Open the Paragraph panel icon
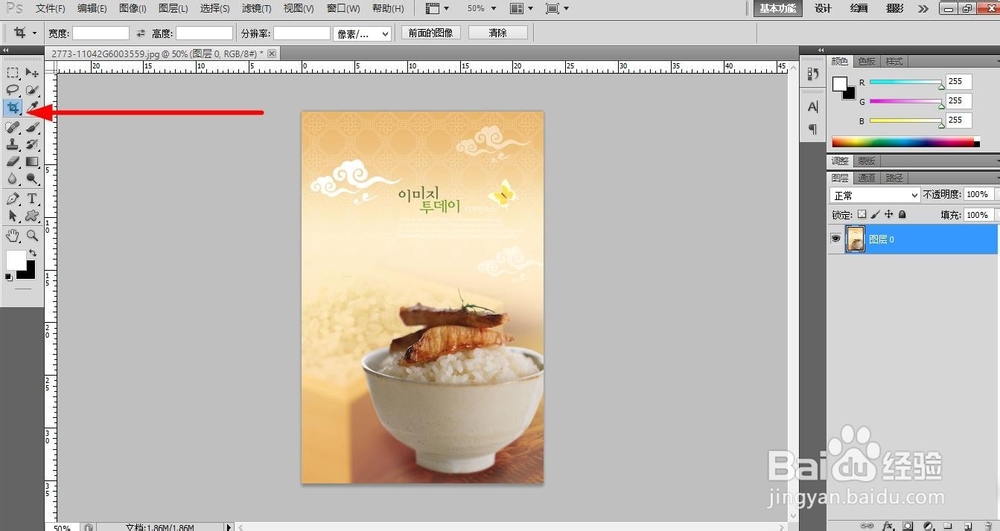 click(x=812, y=129)
